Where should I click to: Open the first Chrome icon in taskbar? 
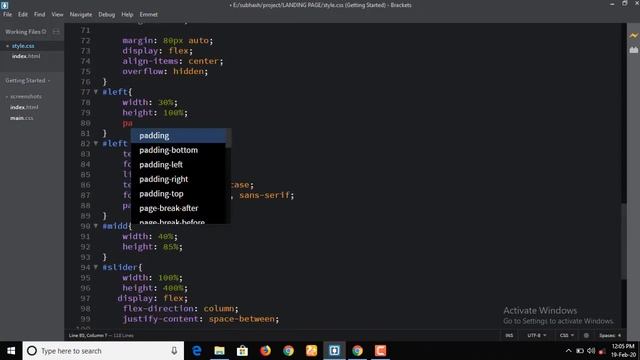pos(289,351)
